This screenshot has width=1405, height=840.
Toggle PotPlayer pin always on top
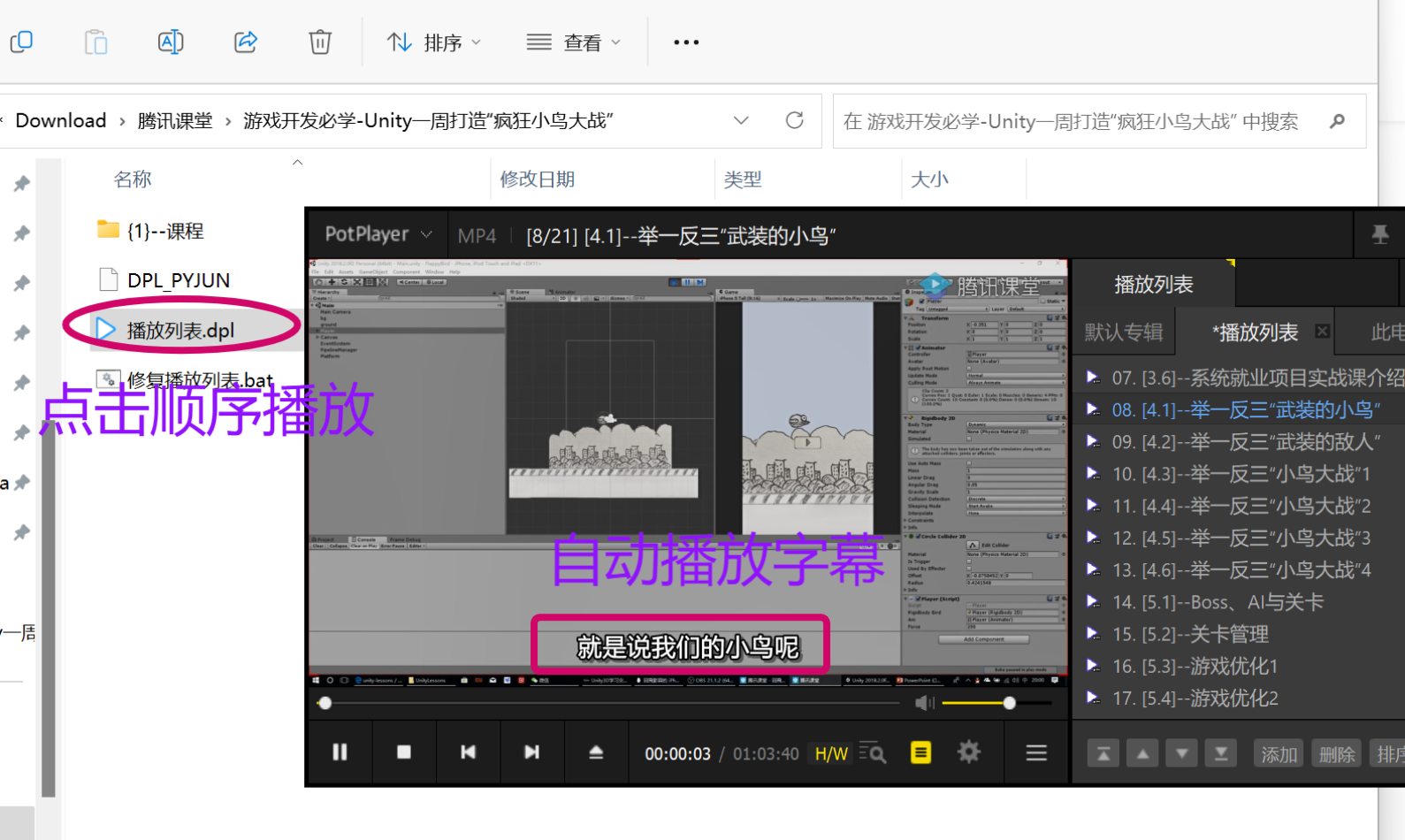point(1379,234)
